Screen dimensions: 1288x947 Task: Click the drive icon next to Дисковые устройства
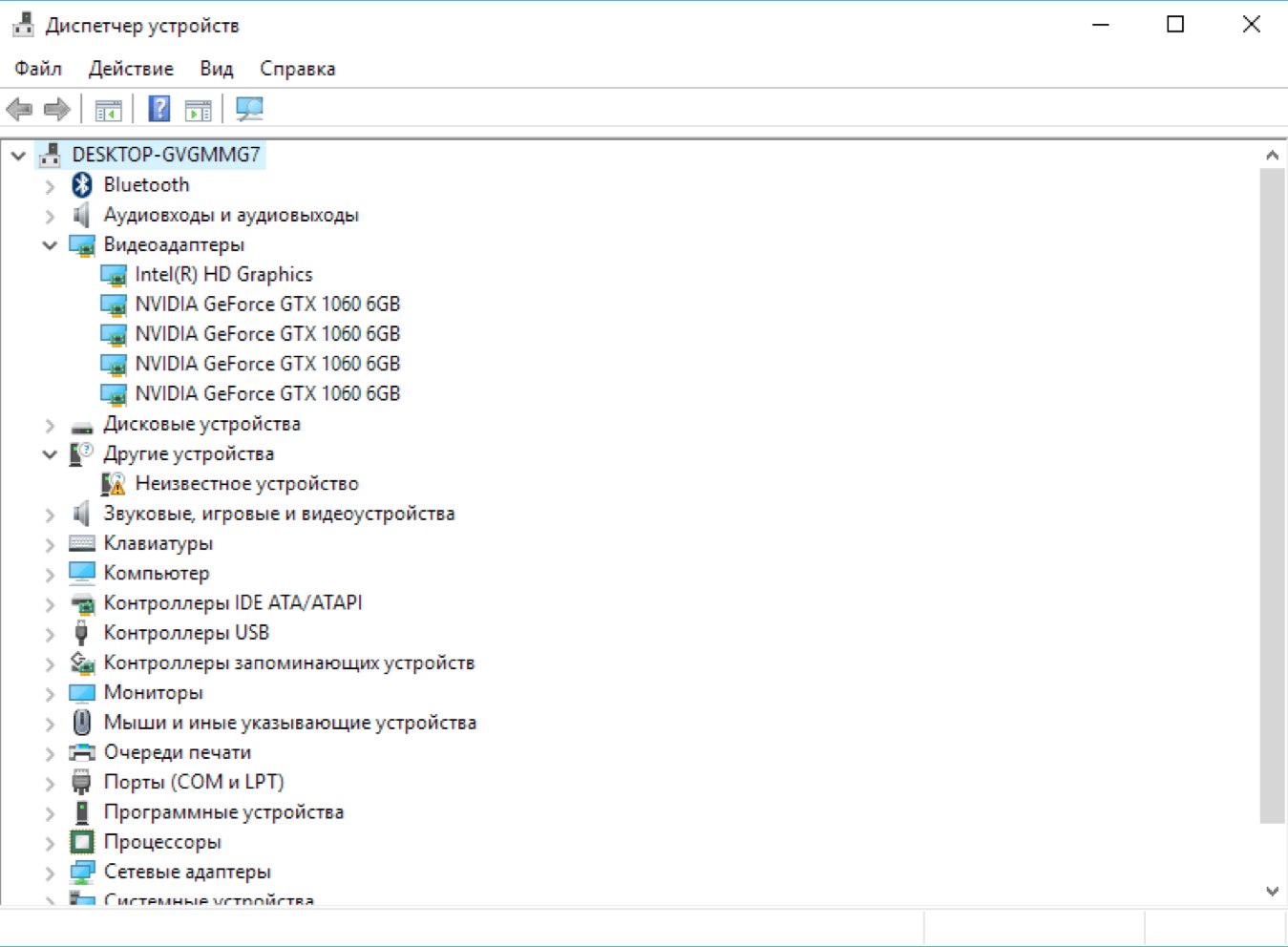point(82,426)
